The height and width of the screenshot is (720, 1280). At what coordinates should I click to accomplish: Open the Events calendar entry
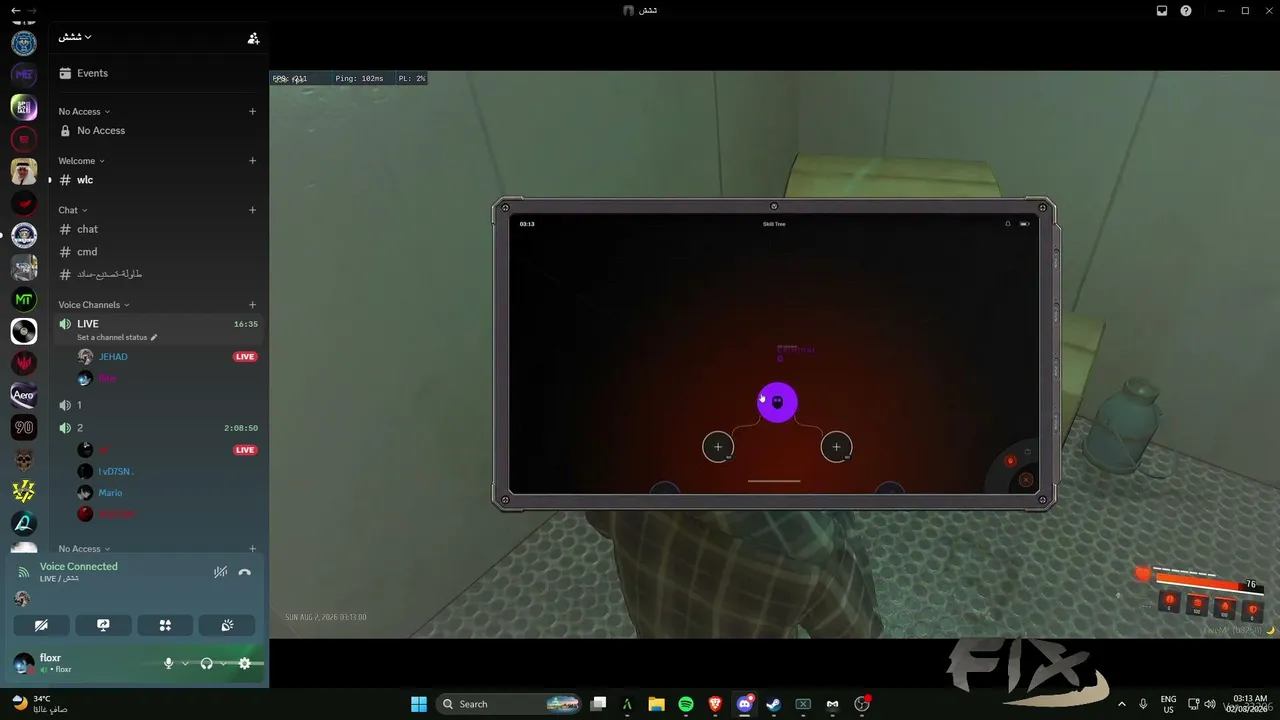[x=158, y=73]
